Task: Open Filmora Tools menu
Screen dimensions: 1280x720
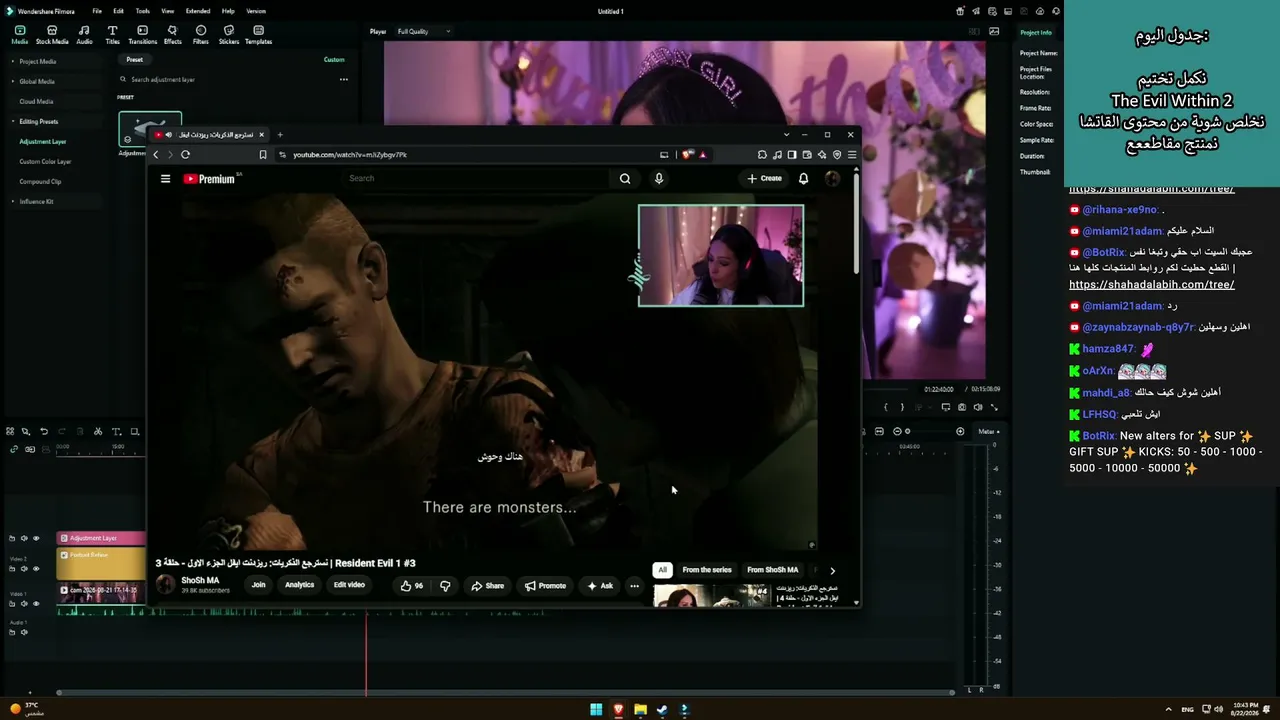Action: click(142, 11)
